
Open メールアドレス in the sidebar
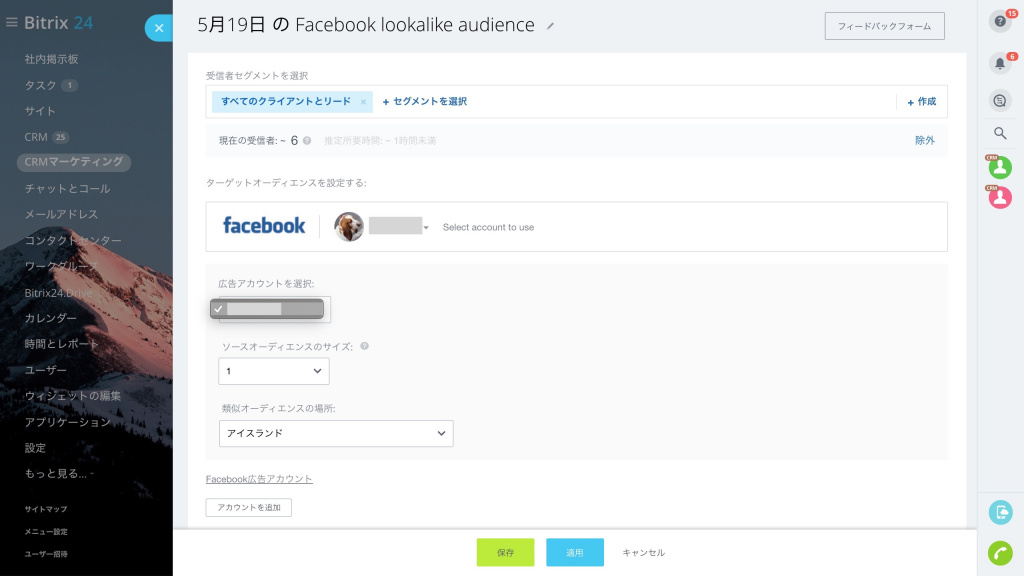pyautogui.click(x=61, y=214)
